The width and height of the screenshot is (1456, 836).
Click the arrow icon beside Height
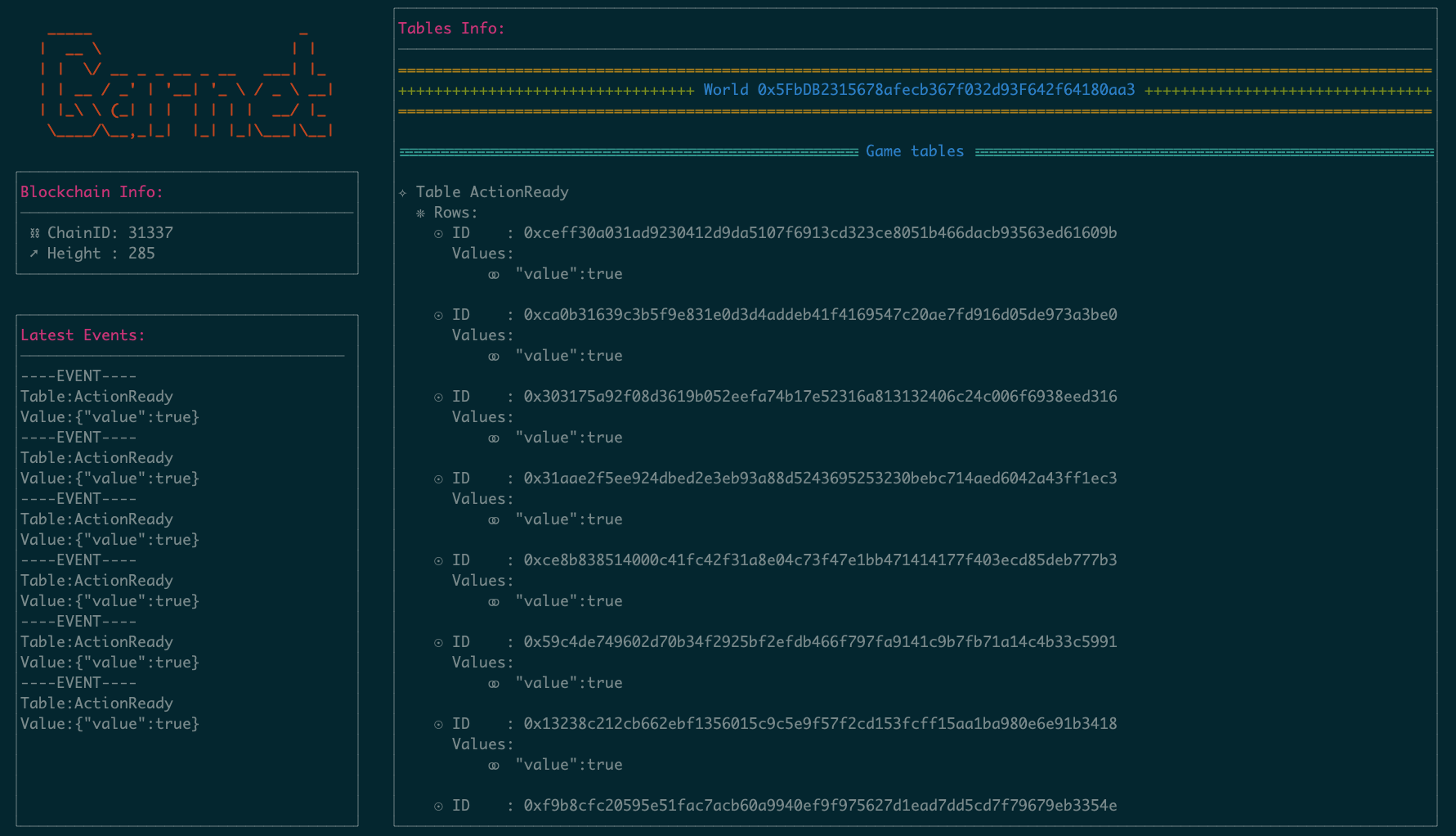34,254
